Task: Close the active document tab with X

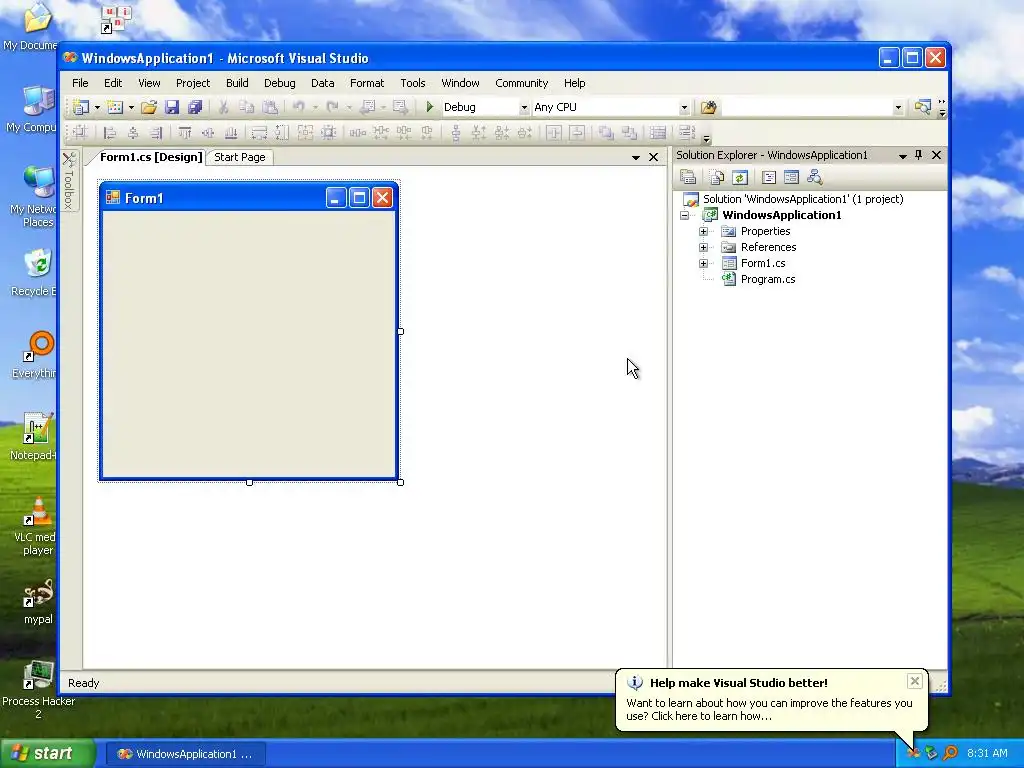Action: tap(653, 157)
